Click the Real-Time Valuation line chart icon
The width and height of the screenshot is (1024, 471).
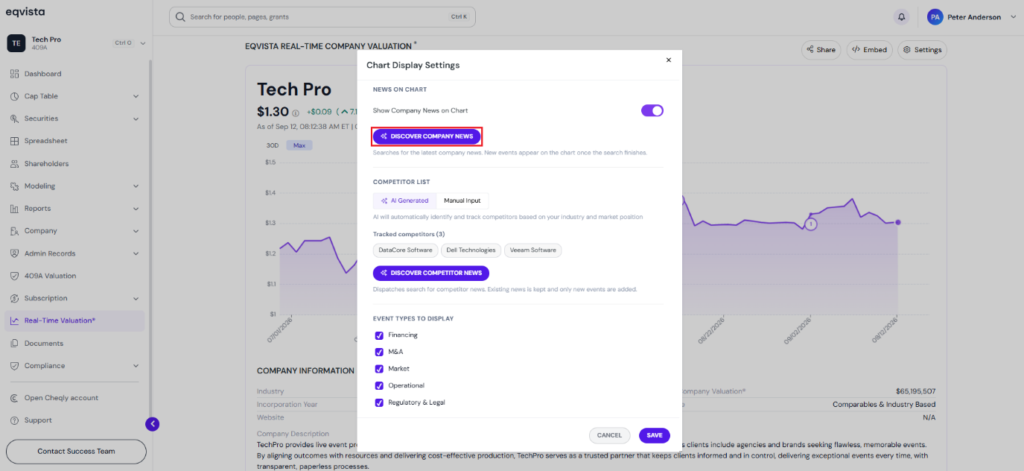(14, 321)
